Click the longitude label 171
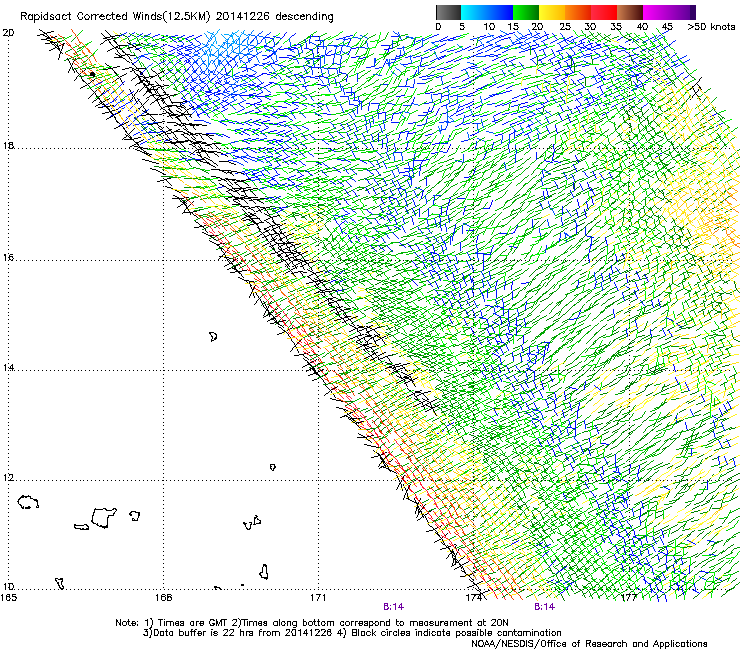Image resolution: width=740 pixels, height=650 pixels. tap(319, 598)
